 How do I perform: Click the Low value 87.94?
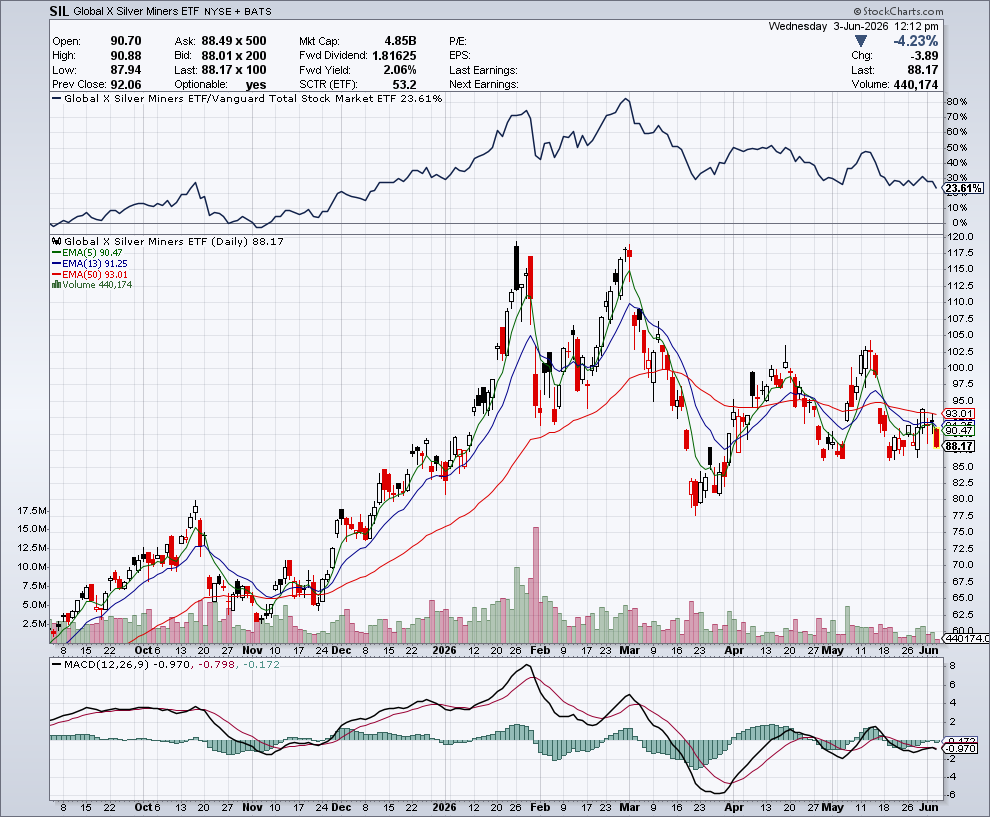tap(126, 70)
